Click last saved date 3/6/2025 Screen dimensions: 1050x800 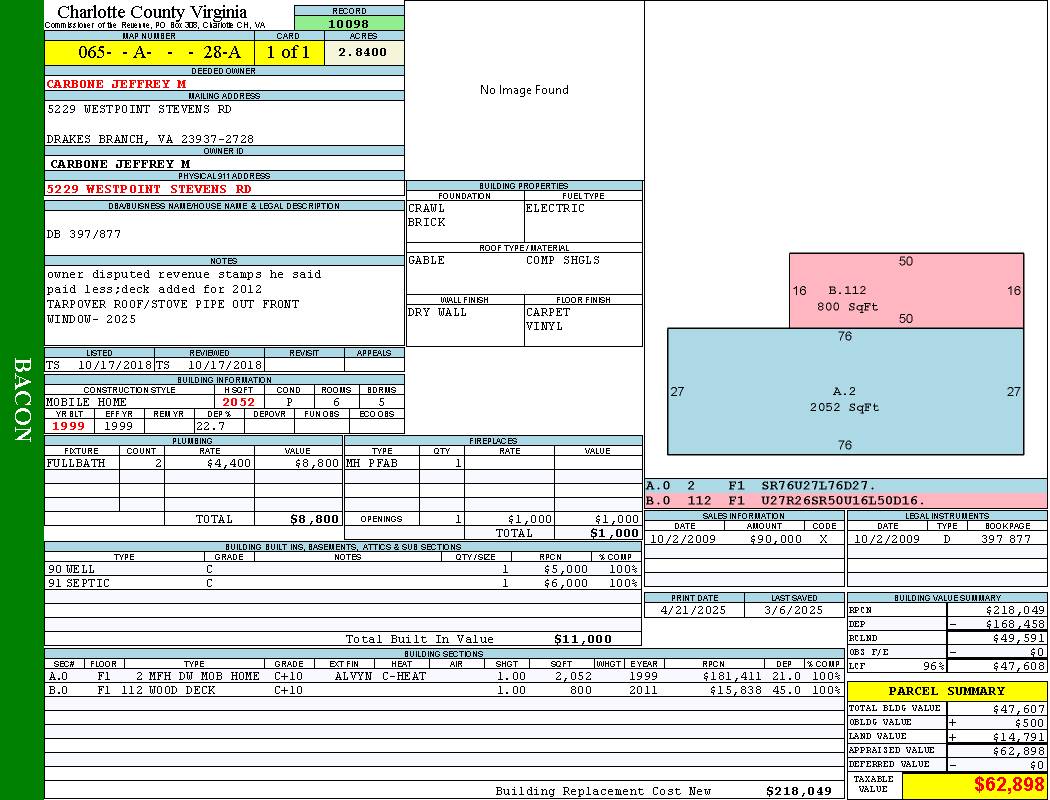click(x=794, y=611)
